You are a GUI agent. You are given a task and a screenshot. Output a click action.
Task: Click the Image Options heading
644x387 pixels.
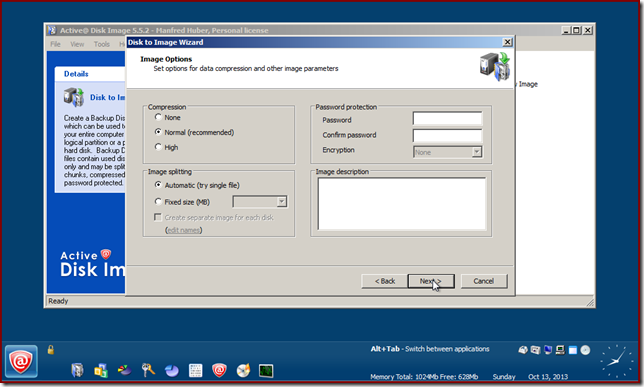pos(166,59)
